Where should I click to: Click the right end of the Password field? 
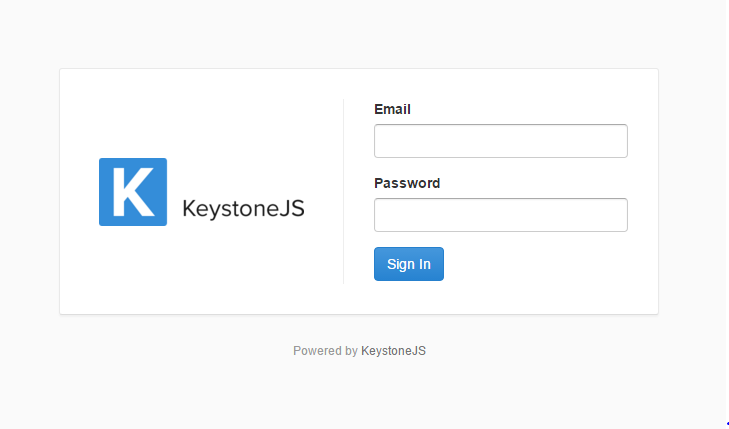[618, 215]
